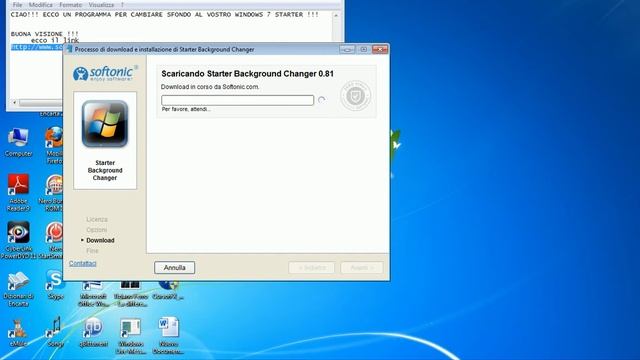Open the Windows Live Movie Maker shortcut
Screen dimensions: 640x360
coord(131,336)
